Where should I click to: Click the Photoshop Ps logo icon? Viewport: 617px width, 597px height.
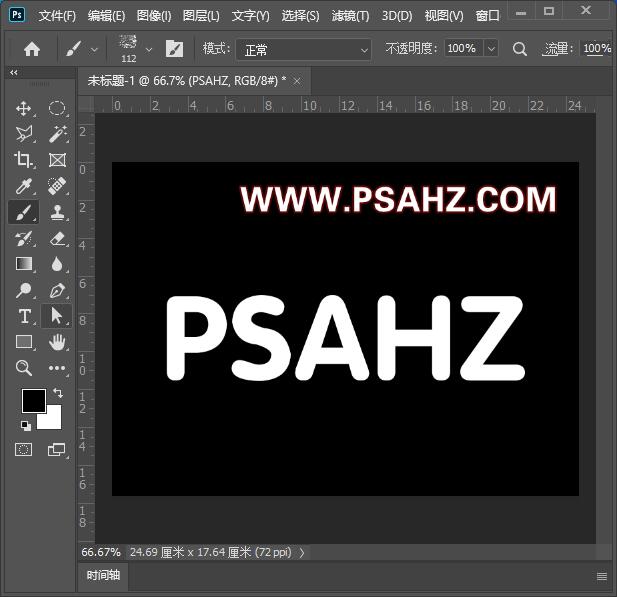pos(17,15)
